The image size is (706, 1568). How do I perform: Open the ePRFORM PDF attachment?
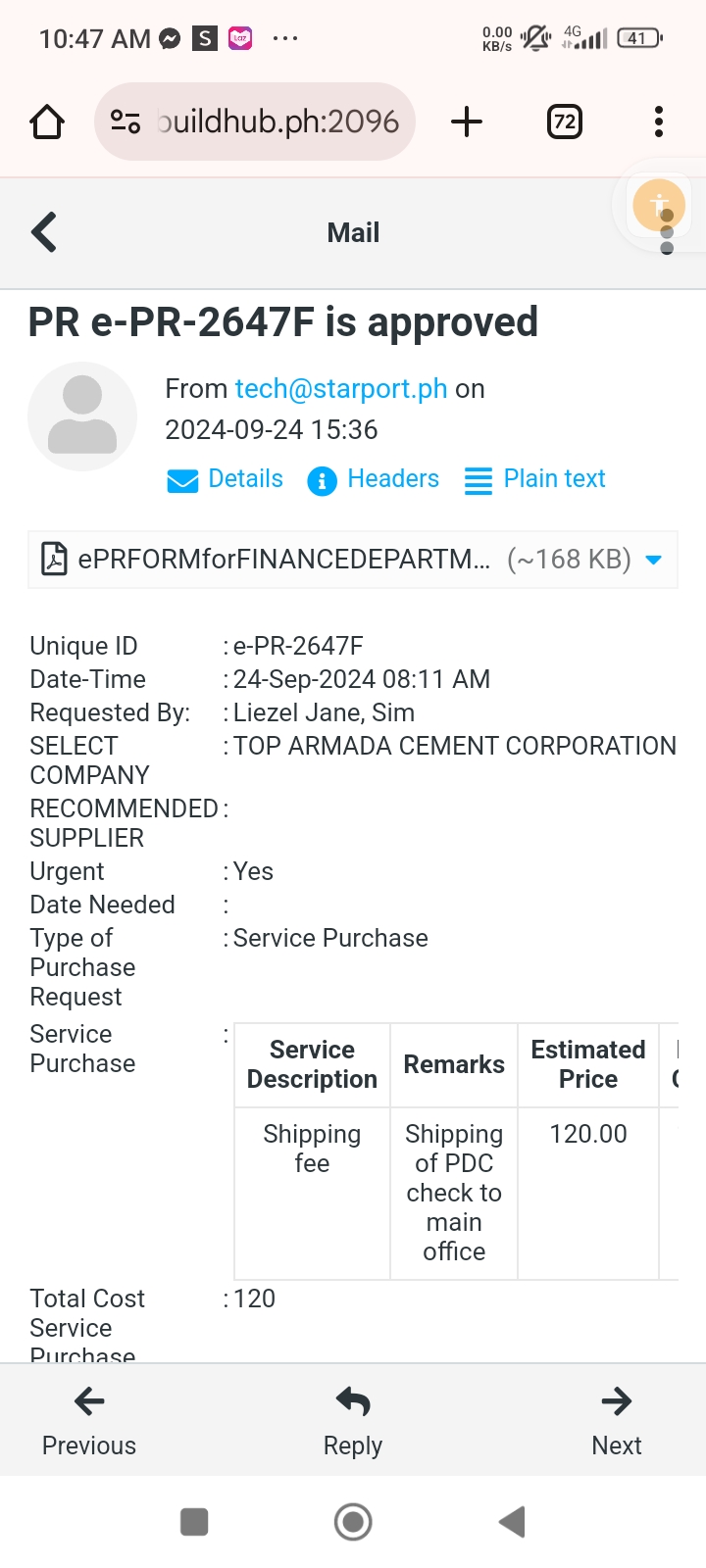pos(284,560)
